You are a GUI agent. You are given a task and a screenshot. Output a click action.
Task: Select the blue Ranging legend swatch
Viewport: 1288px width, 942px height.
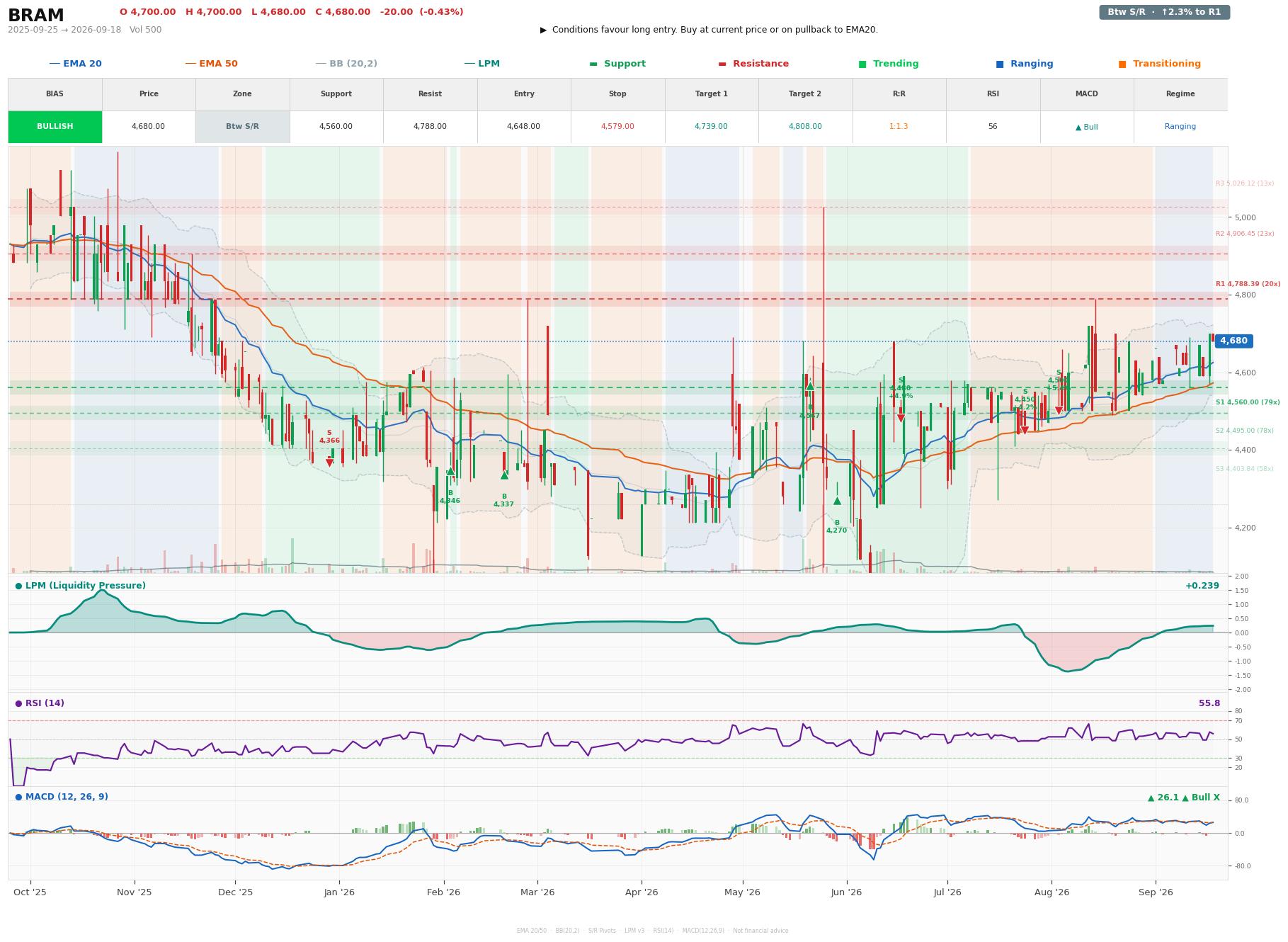tap(1000, 64)
